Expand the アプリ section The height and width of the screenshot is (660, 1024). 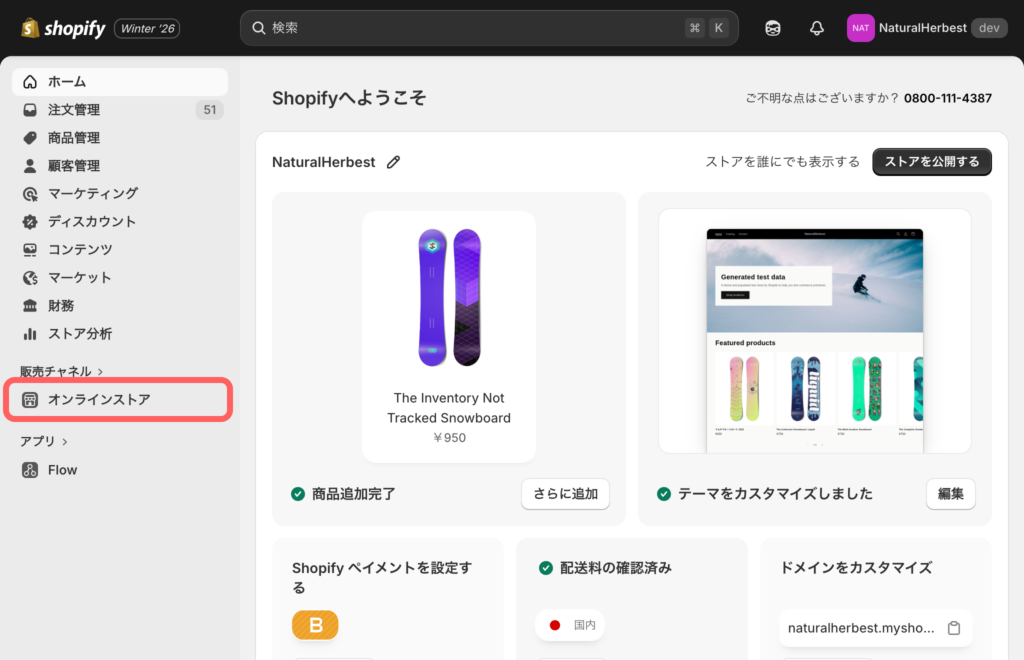44,441
